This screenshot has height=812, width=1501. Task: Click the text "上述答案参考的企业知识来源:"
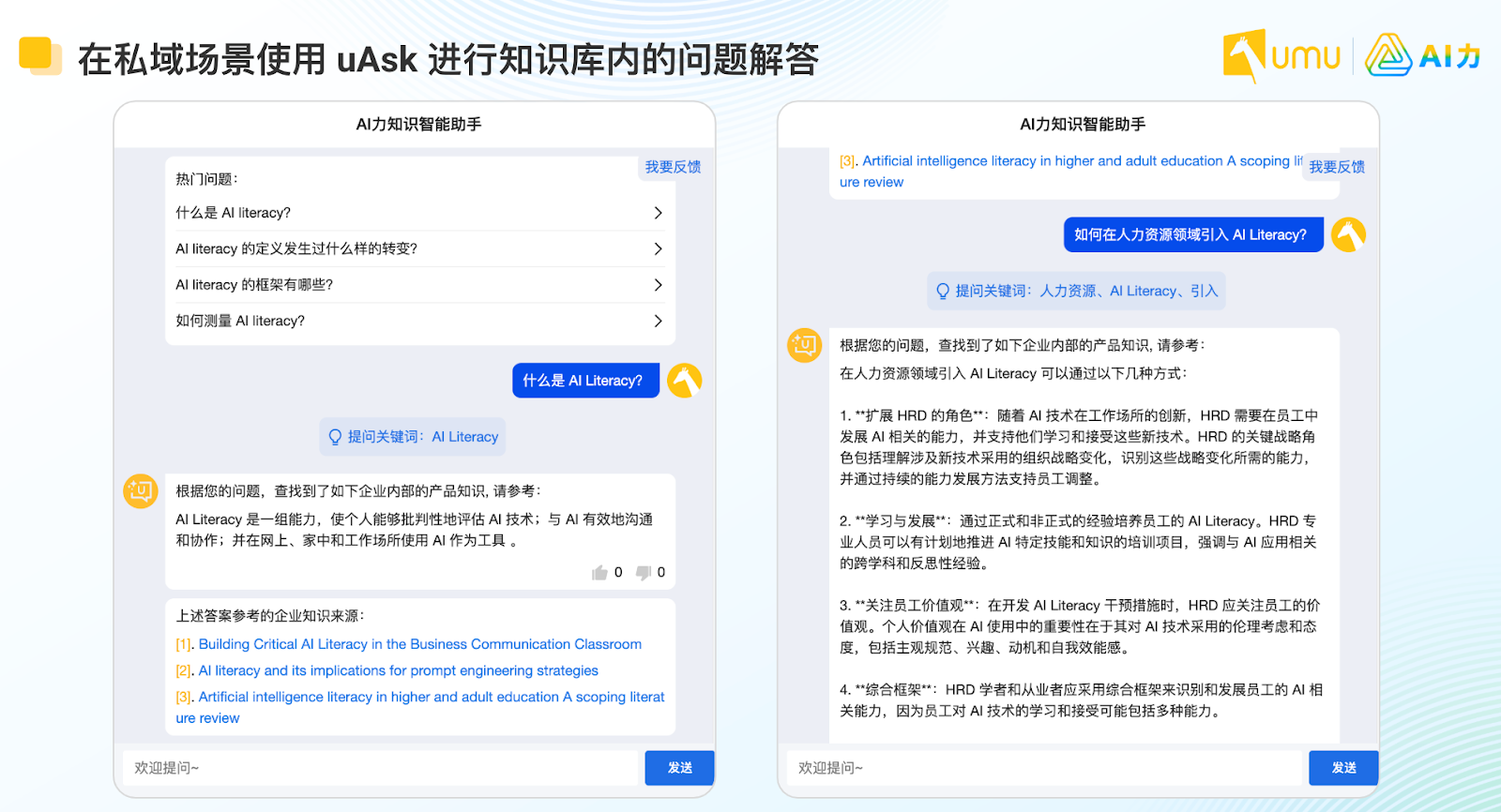click(x=270, y=616)
